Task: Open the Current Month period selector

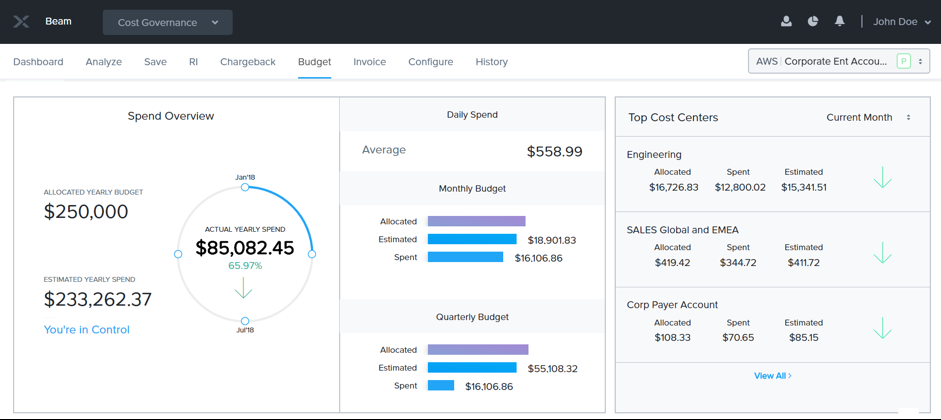Action: (868, 117)
